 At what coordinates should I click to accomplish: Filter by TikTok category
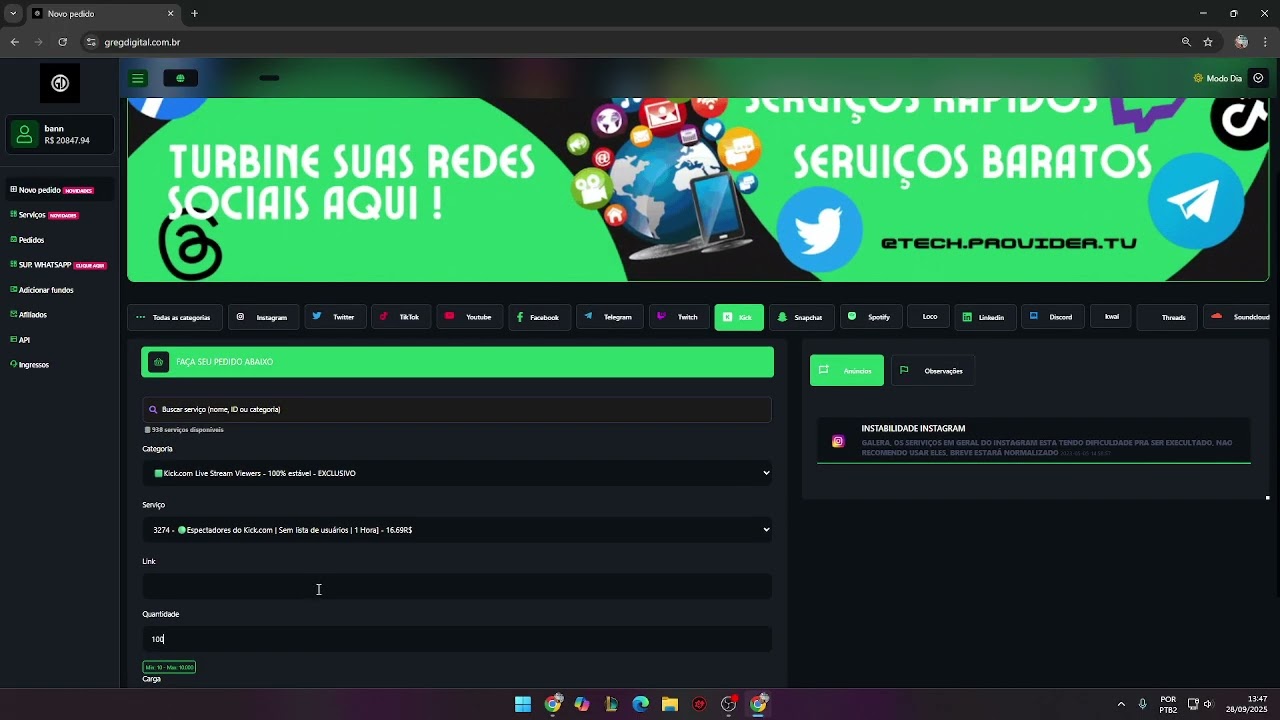[400, 317]
